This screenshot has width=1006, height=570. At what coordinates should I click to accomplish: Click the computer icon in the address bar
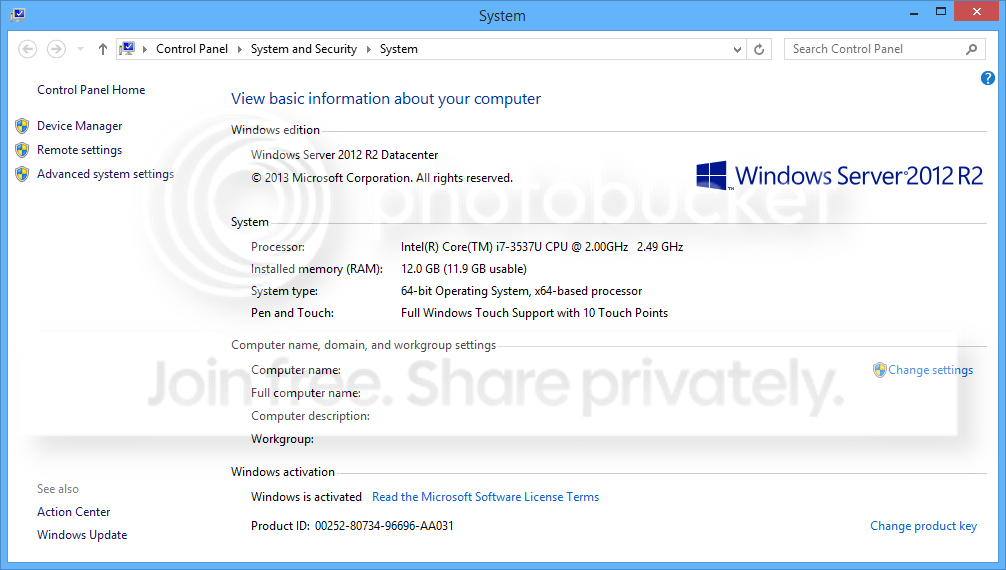[127, 49]
